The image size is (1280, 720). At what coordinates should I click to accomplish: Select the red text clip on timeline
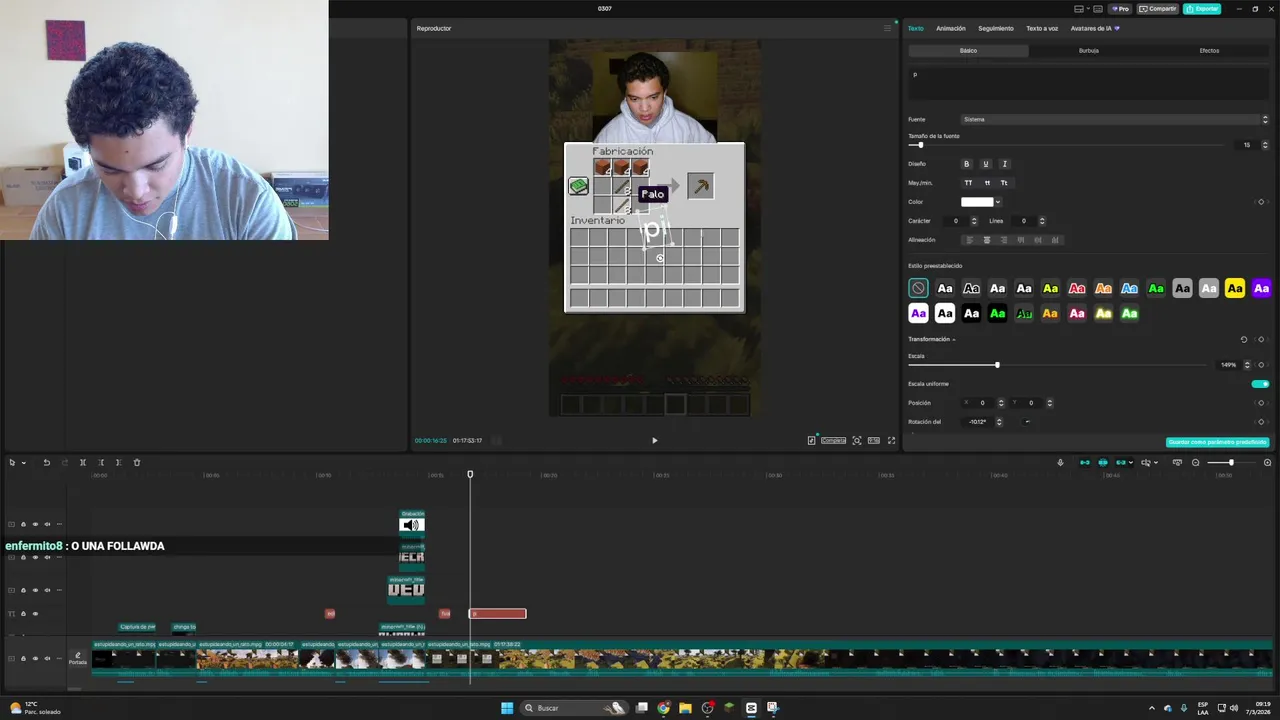click(498, 614)
